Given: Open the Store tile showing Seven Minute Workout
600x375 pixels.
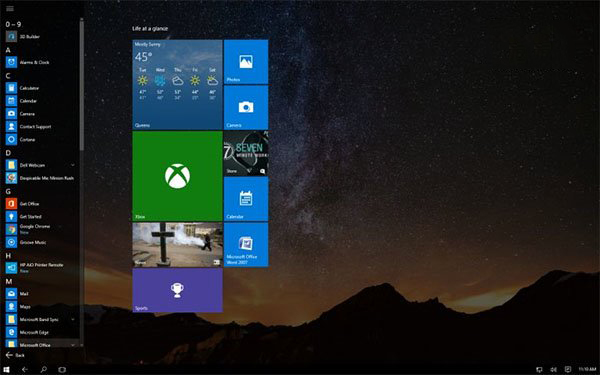Looking at the screenshot, I should point(246,153).
